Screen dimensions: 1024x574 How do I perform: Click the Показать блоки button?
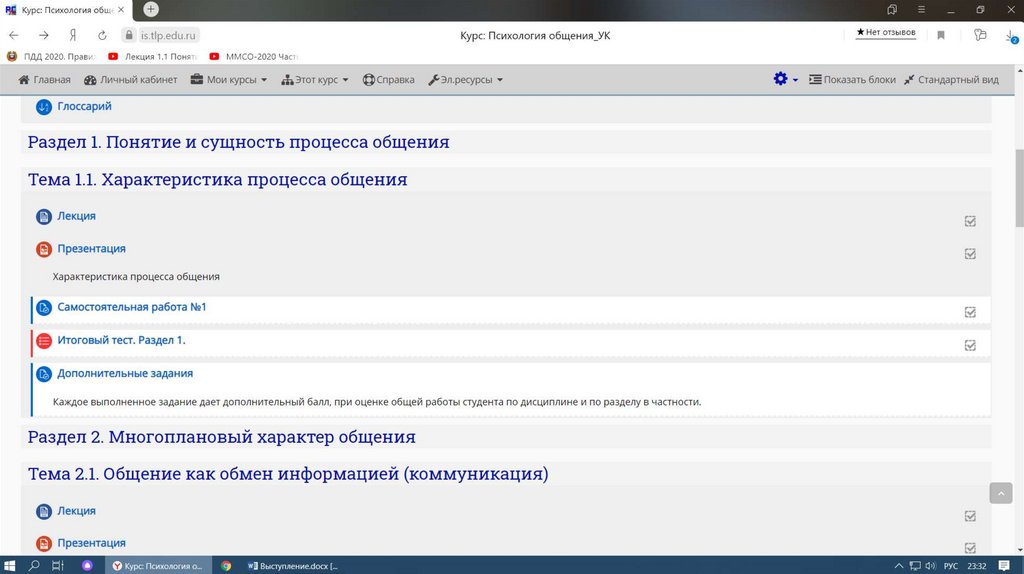[852, 80]
